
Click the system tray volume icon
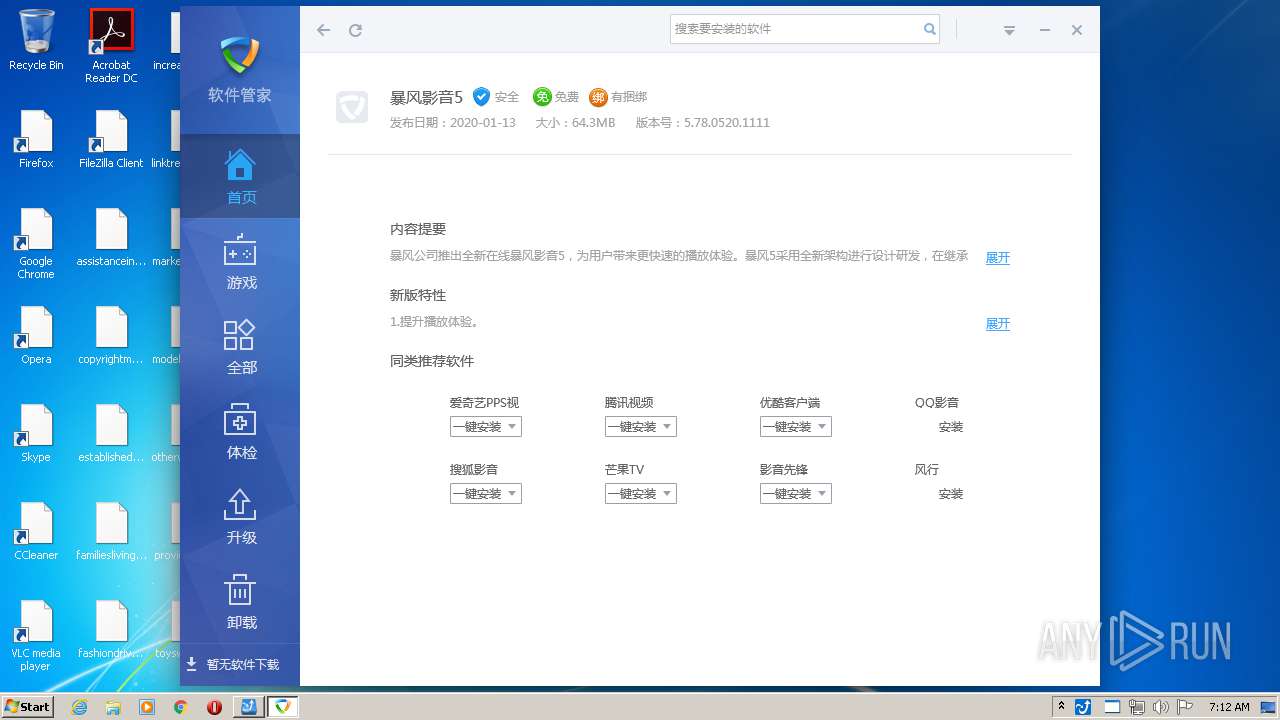tap(1161, 707)
